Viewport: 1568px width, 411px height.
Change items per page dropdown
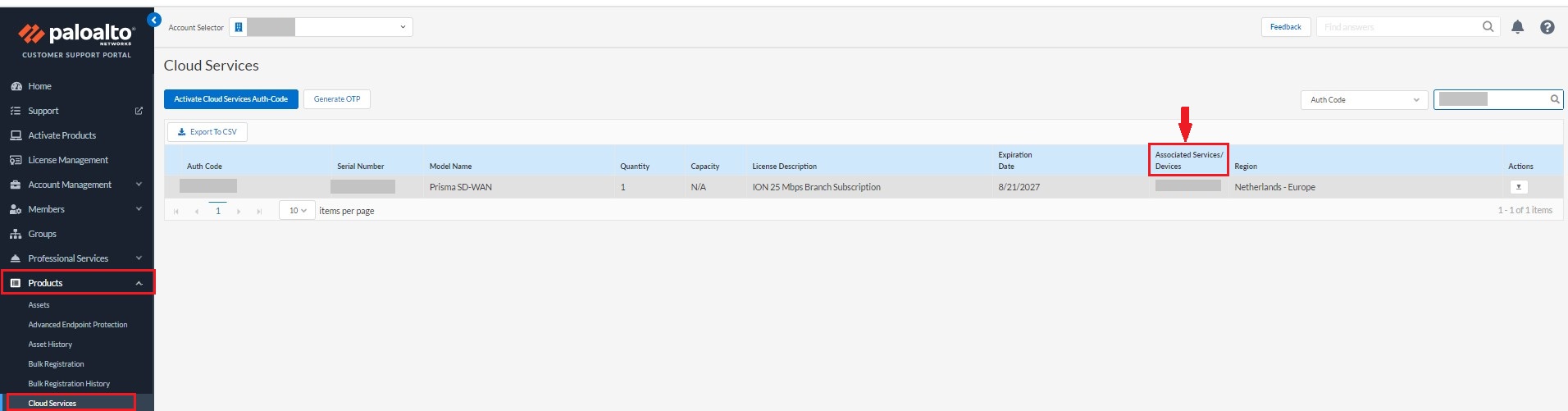pos(297,211)
